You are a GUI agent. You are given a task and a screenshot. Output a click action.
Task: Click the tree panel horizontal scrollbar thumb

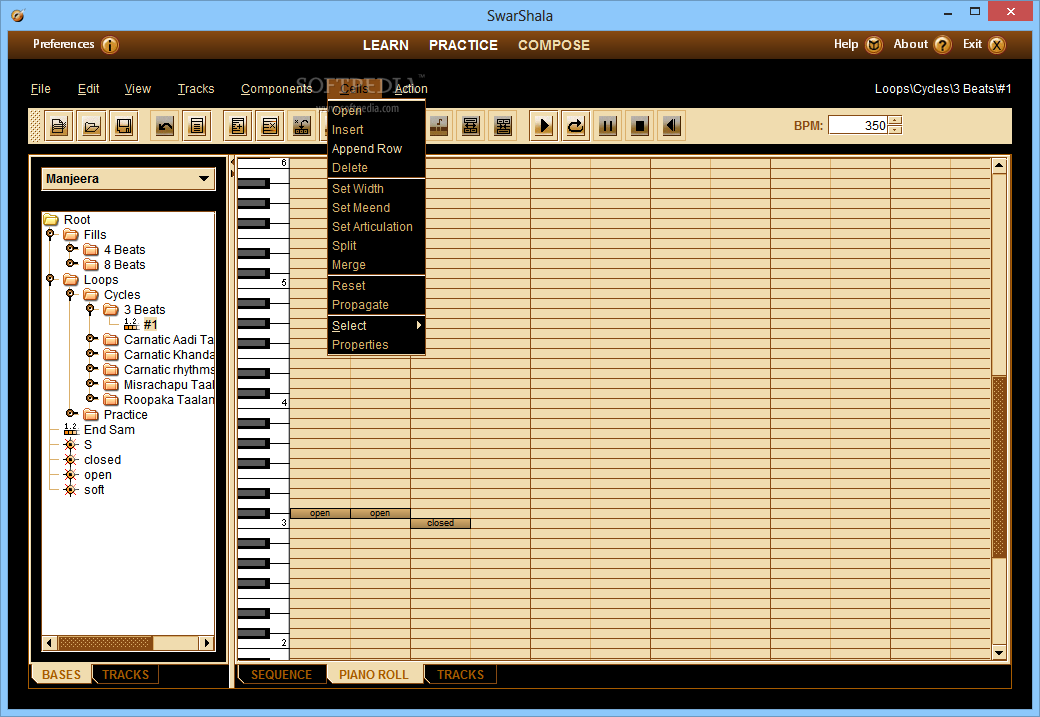point(105,643)
